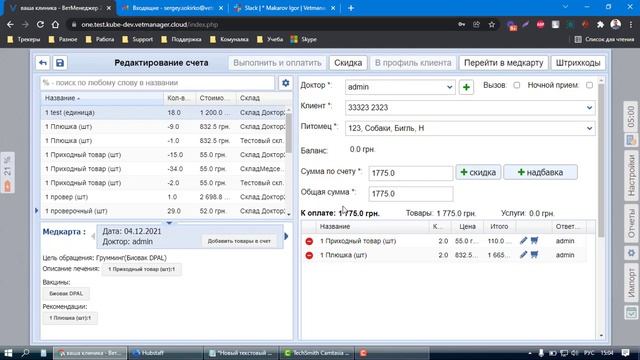640x360 pixels.
Task: Click the colored icon under the 05:00 timer
Action: (x=631, y=140)
